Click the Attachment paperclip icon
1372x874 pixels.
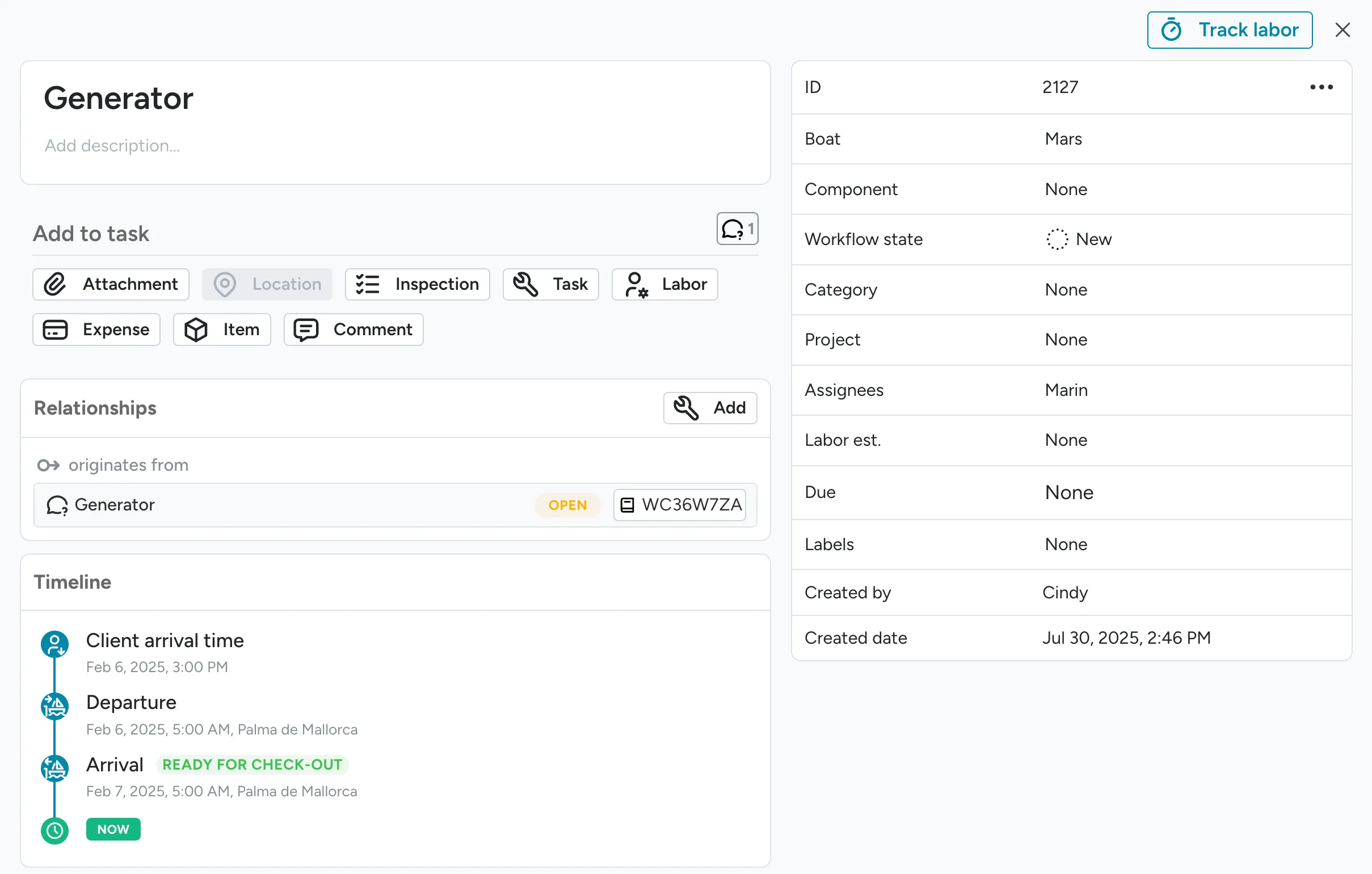[55, 284]
